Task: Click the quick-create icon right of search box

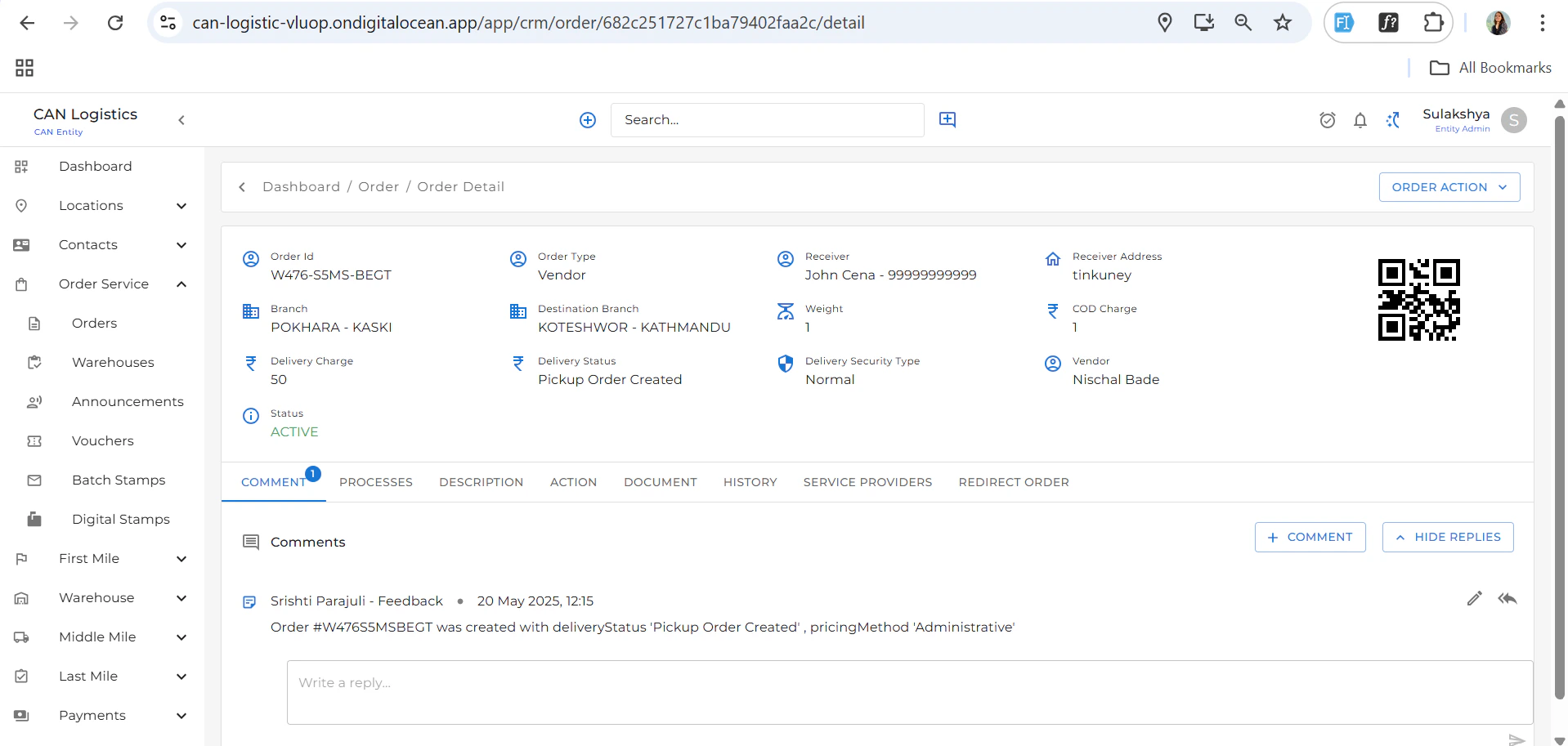Action: [948, 119]
